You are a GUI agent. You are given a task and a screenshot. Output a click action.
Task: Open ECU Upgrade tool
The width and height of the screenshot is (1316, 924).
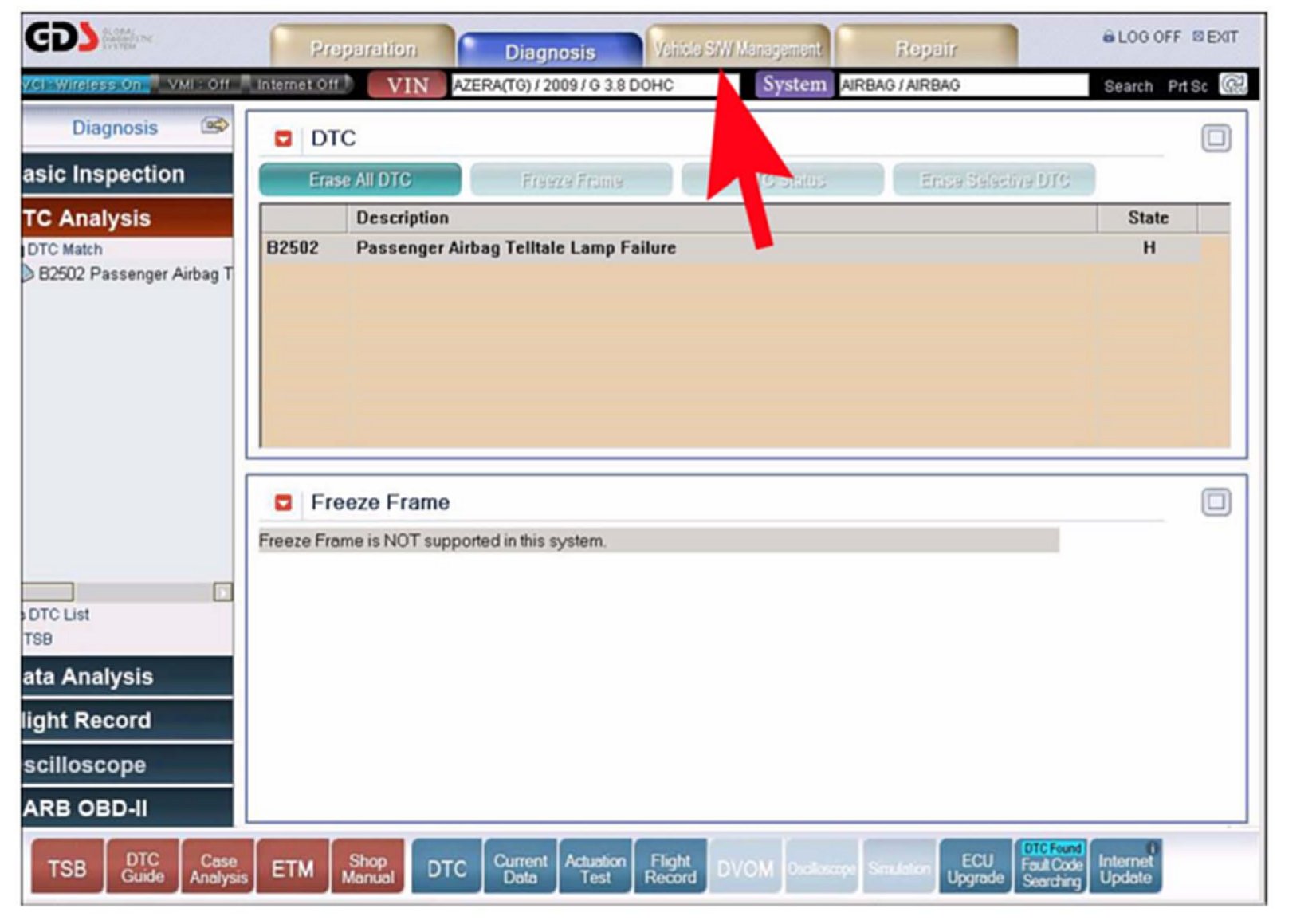point(975,867)
